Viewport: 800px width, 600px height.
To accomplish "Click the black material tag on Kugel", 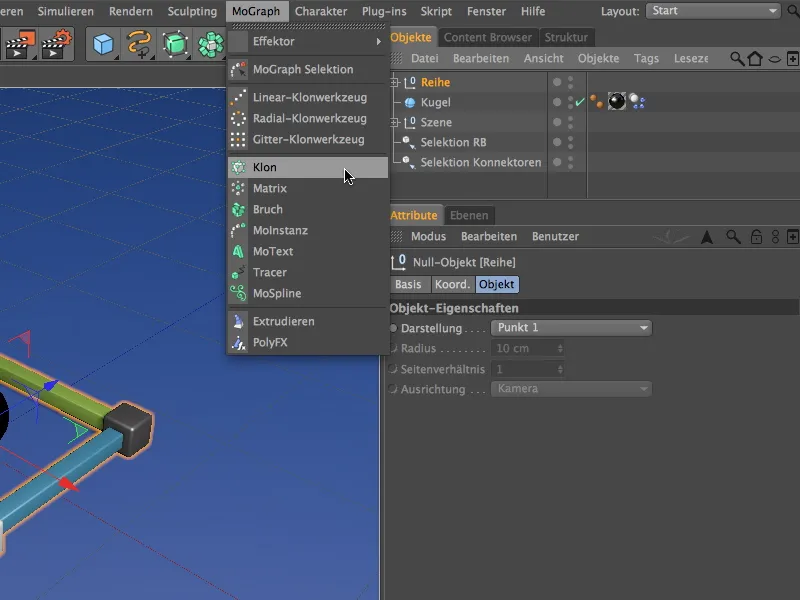I will [616, 102].
